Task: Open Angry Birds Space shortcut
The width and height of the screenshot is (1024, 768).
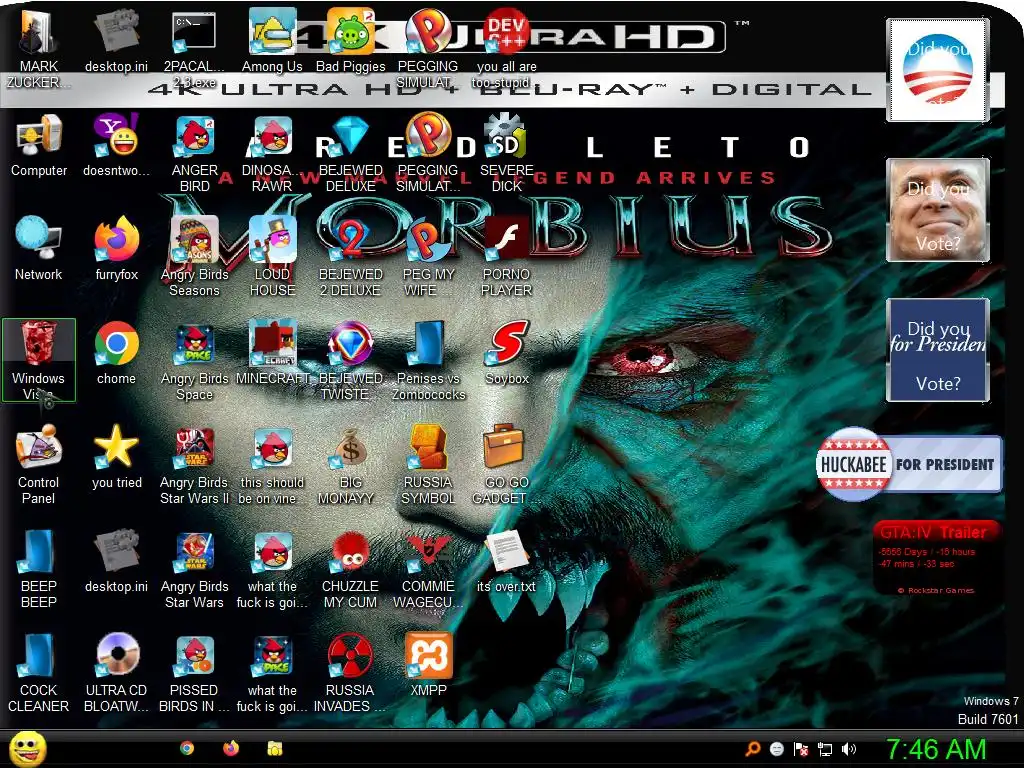Action: point(194,360)
